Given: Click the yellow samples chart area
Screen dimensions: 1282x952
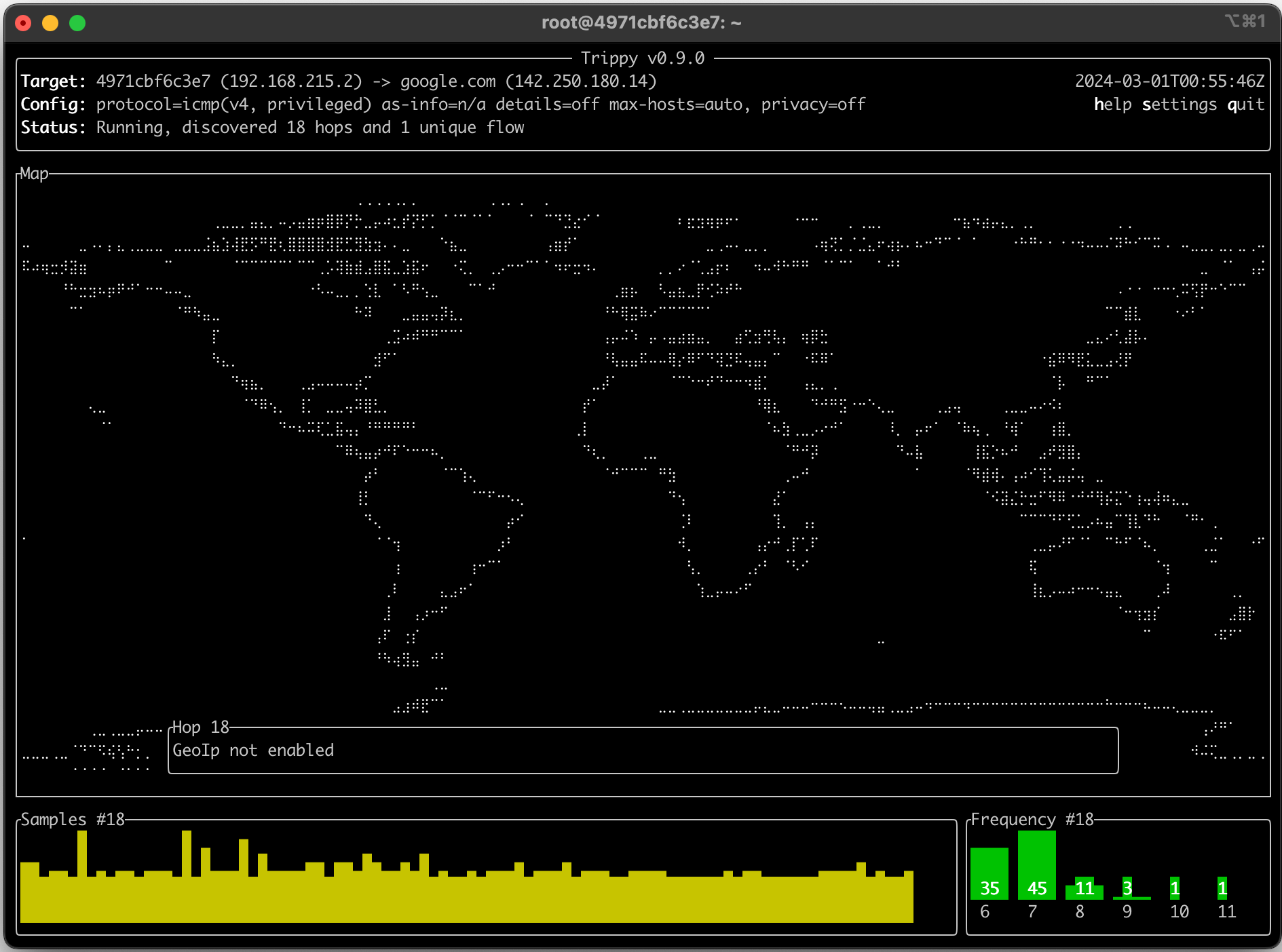Looking at the screenshot, I should [x=467, y=877].
